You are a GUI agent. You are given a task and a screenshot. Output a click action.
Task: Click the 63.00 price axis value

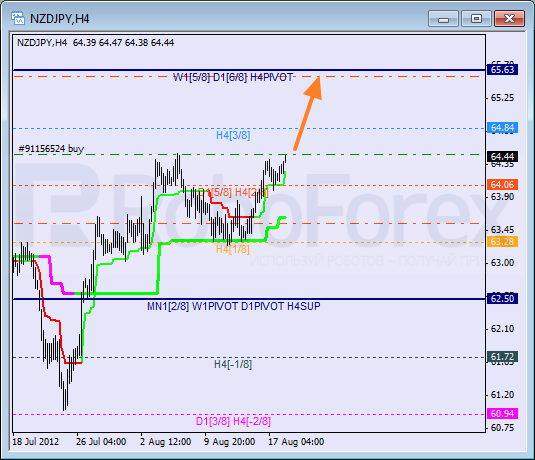pyautogui.click(x=502, y=263)
